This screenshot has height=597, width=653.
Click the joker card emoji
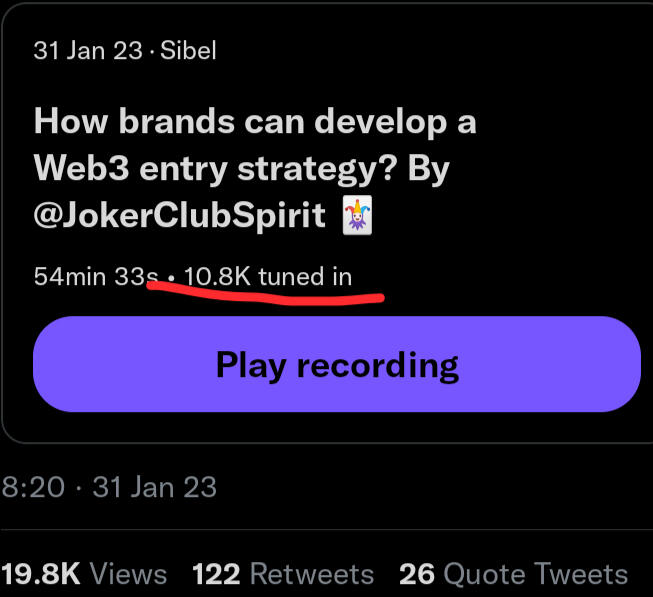click(357, 215)
